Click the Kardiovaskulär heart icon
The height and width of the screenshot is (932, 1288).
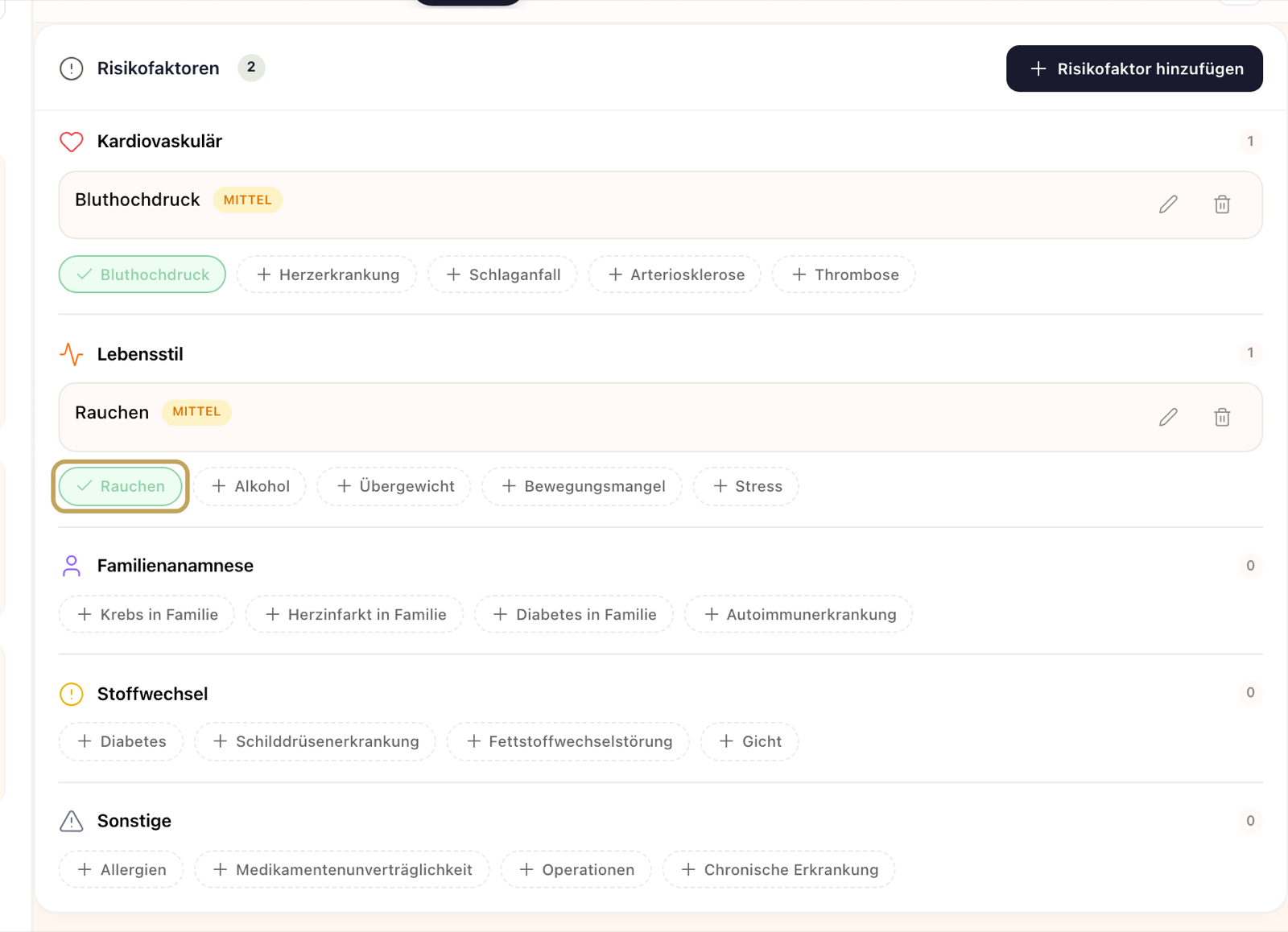click(72, 142)
